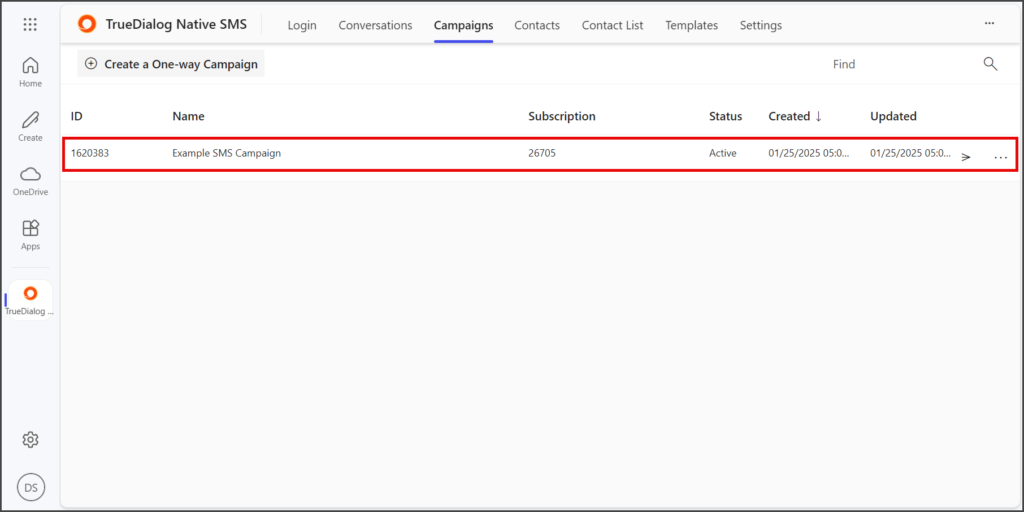Open Create in the sidebar

point(30,126)
